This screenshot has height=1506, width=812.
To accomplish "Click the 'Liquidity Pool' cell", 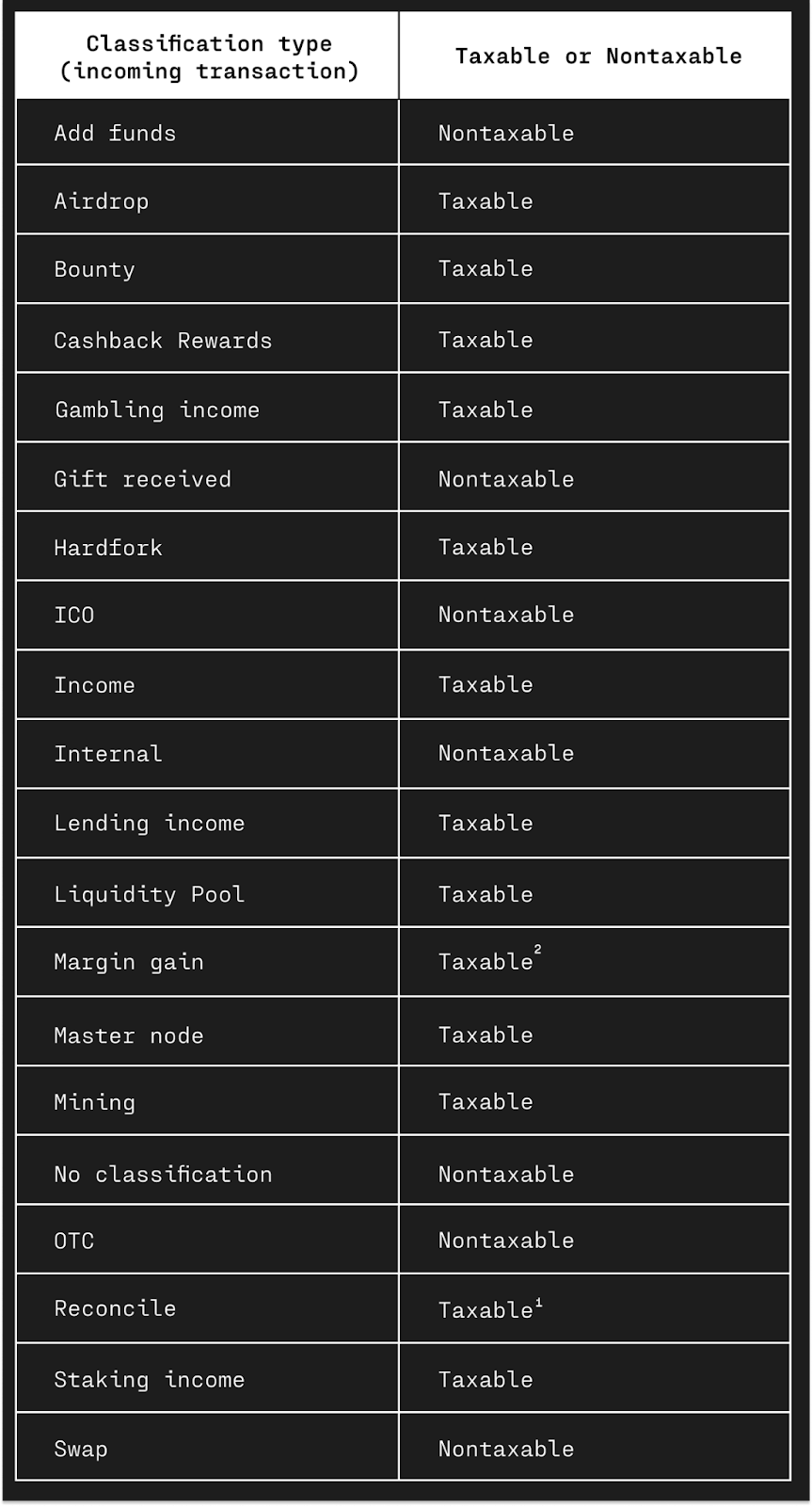I will [x=208, y=893].
